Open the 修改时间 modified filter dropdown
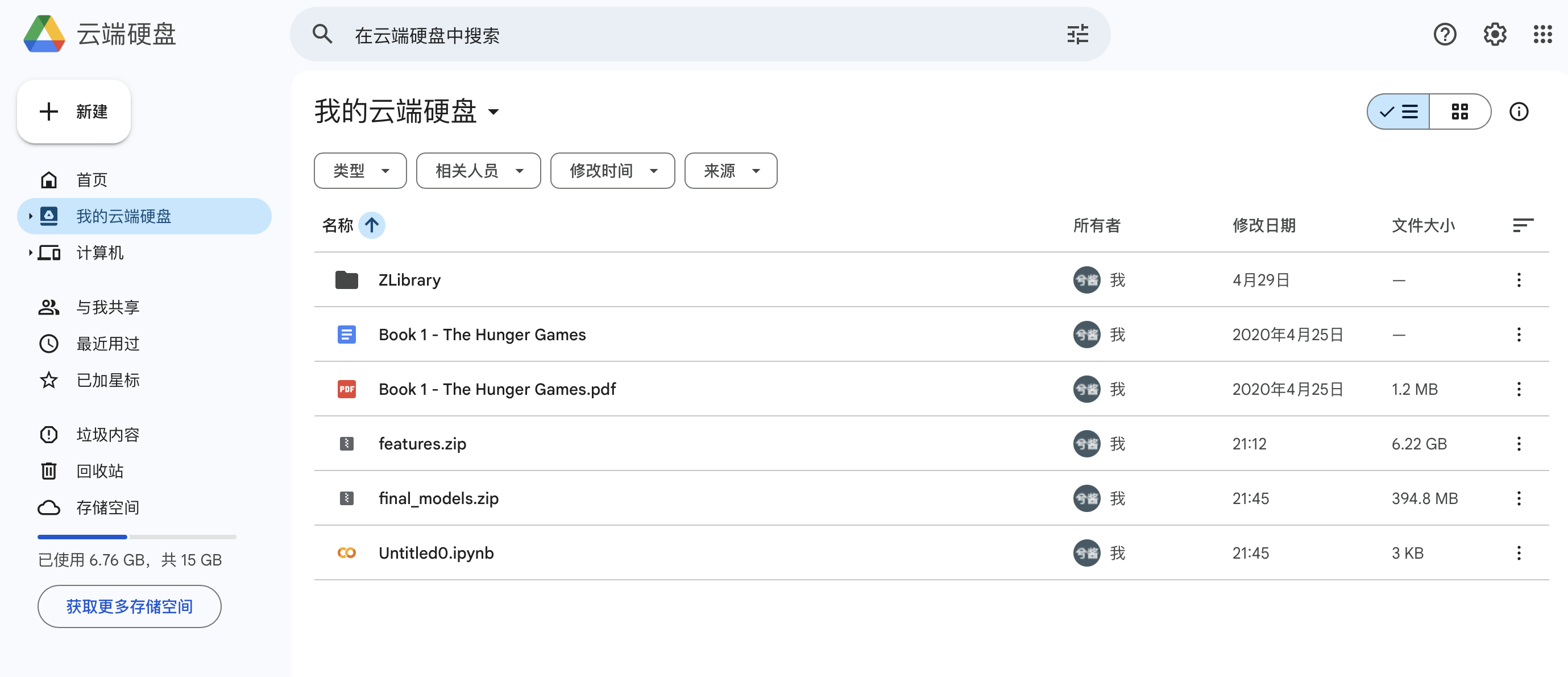The image size is (1568, 677). point(612,171)
